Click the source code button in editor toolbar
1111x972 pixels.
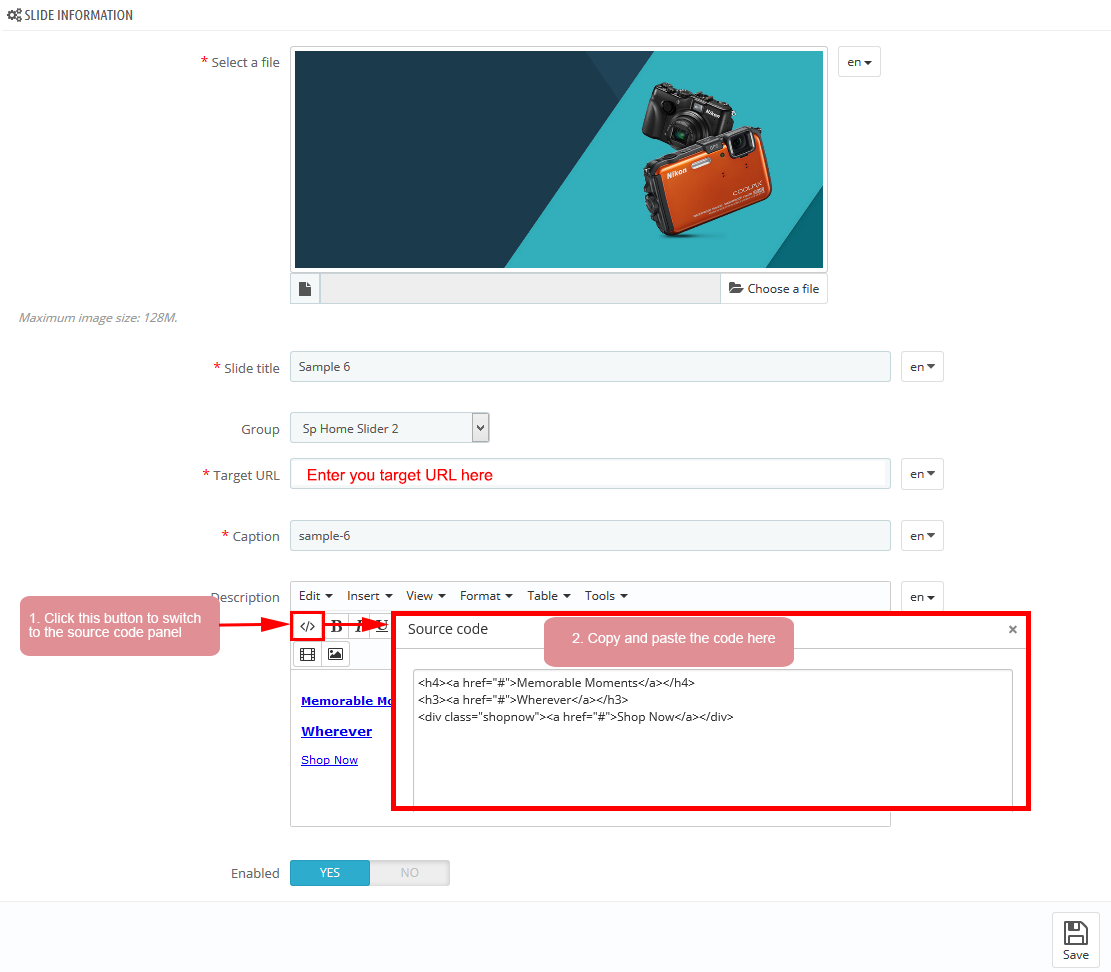coord(308,626)
